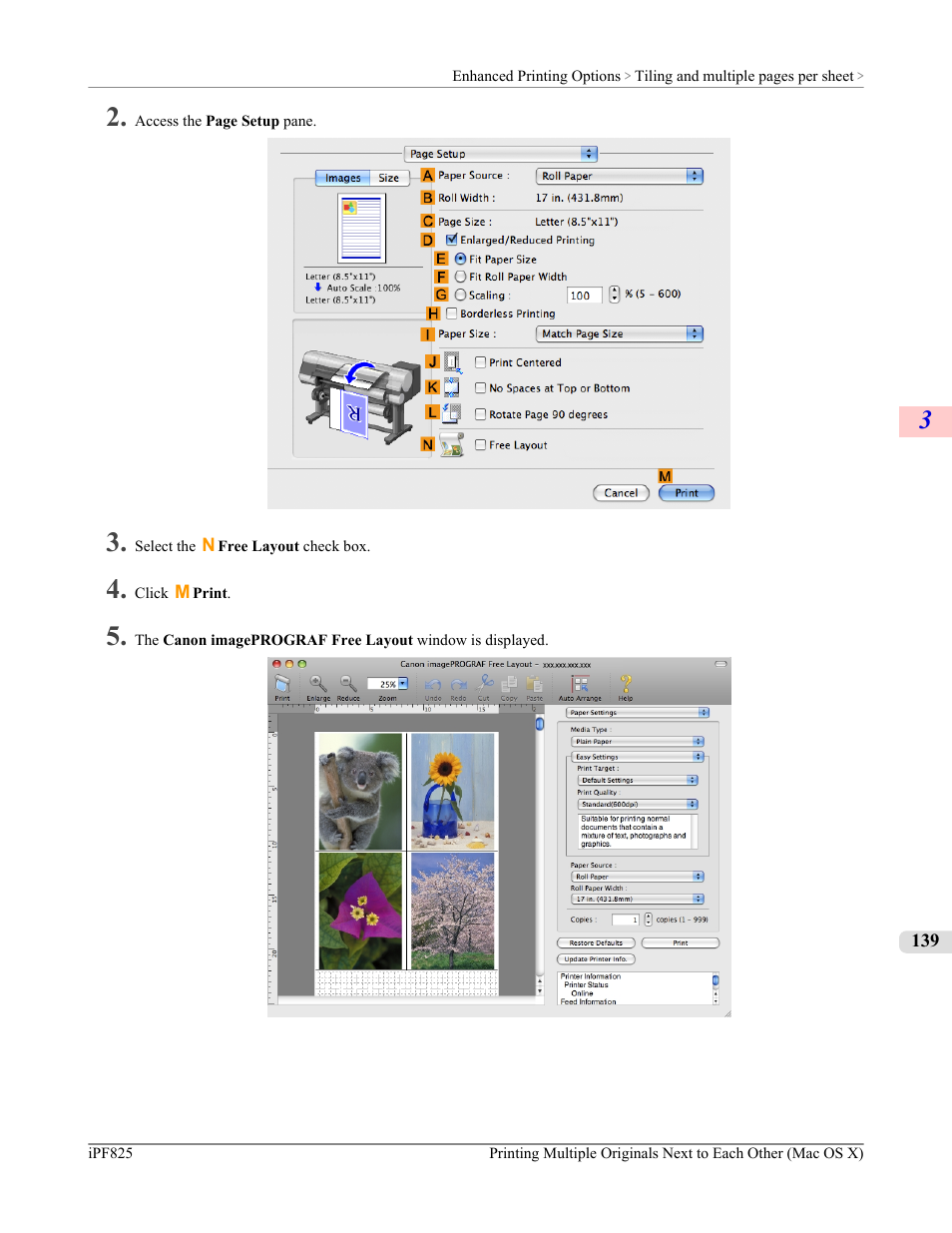The height and width of the screenshot is (1233, 952).
Task: Click the Copies input field
Action: coord(626,920)
